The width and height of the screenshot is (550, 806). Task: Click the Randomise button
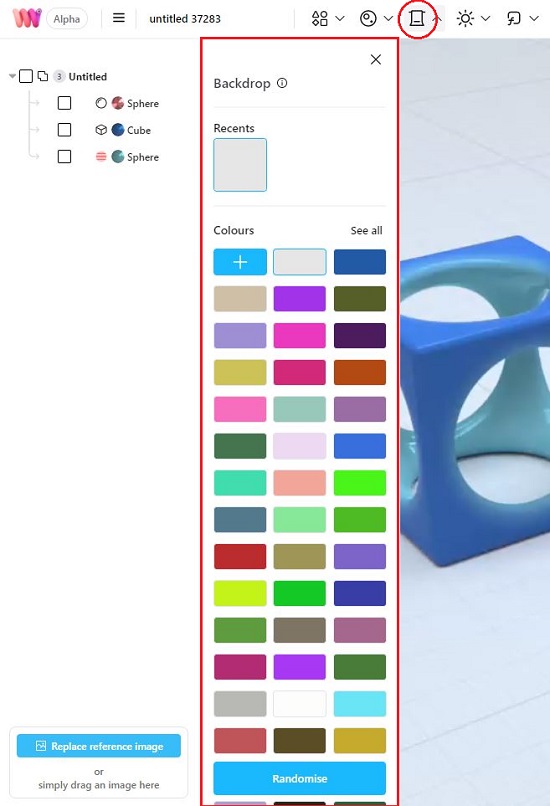click(x=300, y=778)
